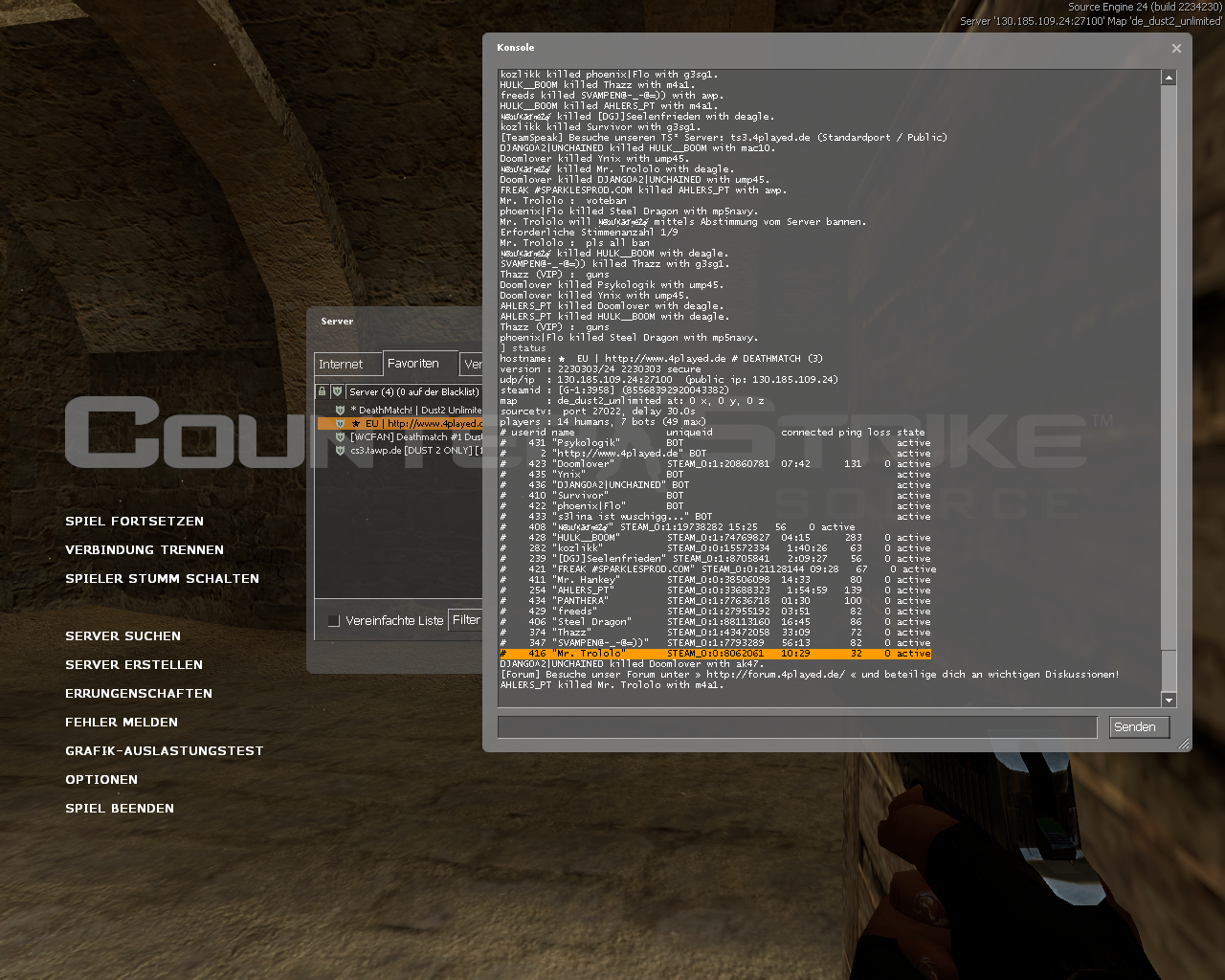Click the Konsole window title bar
1225x980 pixels.
[x=828, y=48]
